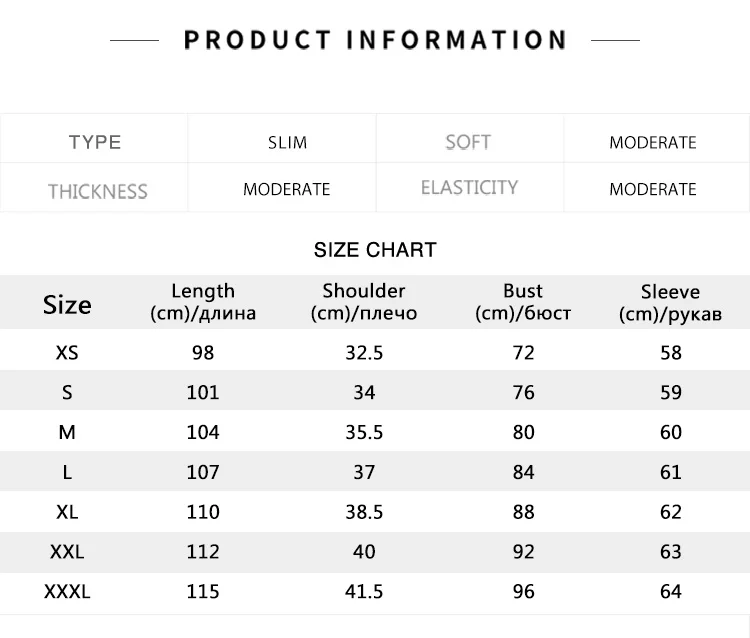Select the XXXL size row label
Image resolution: width=750 pixels, height=638 pixels.
[67, 592]
